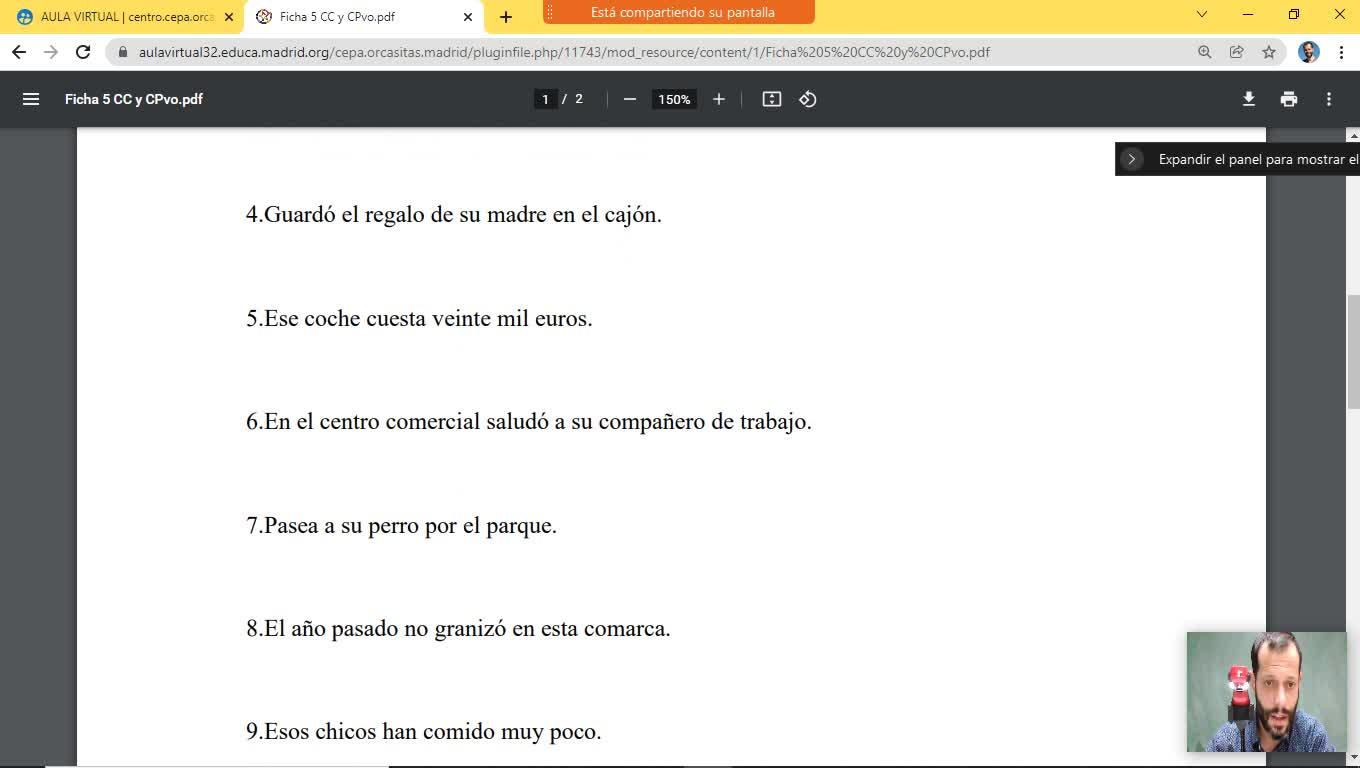Click the vertical scrollbar thumb
Viewport: 1360px width, 768px height.
[1353, 352]
